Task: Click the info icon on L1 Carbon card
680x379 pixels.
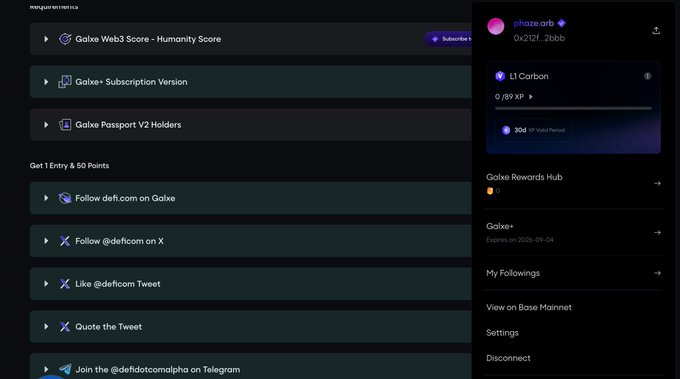Action: 647,76
